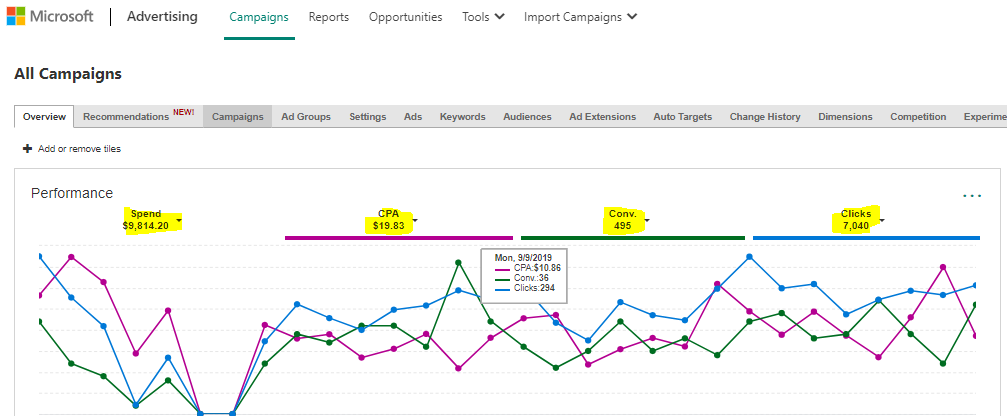Go to Reports in top navigation
The height and width of the screenshot is (416, 1007).
tap(328, 17)
